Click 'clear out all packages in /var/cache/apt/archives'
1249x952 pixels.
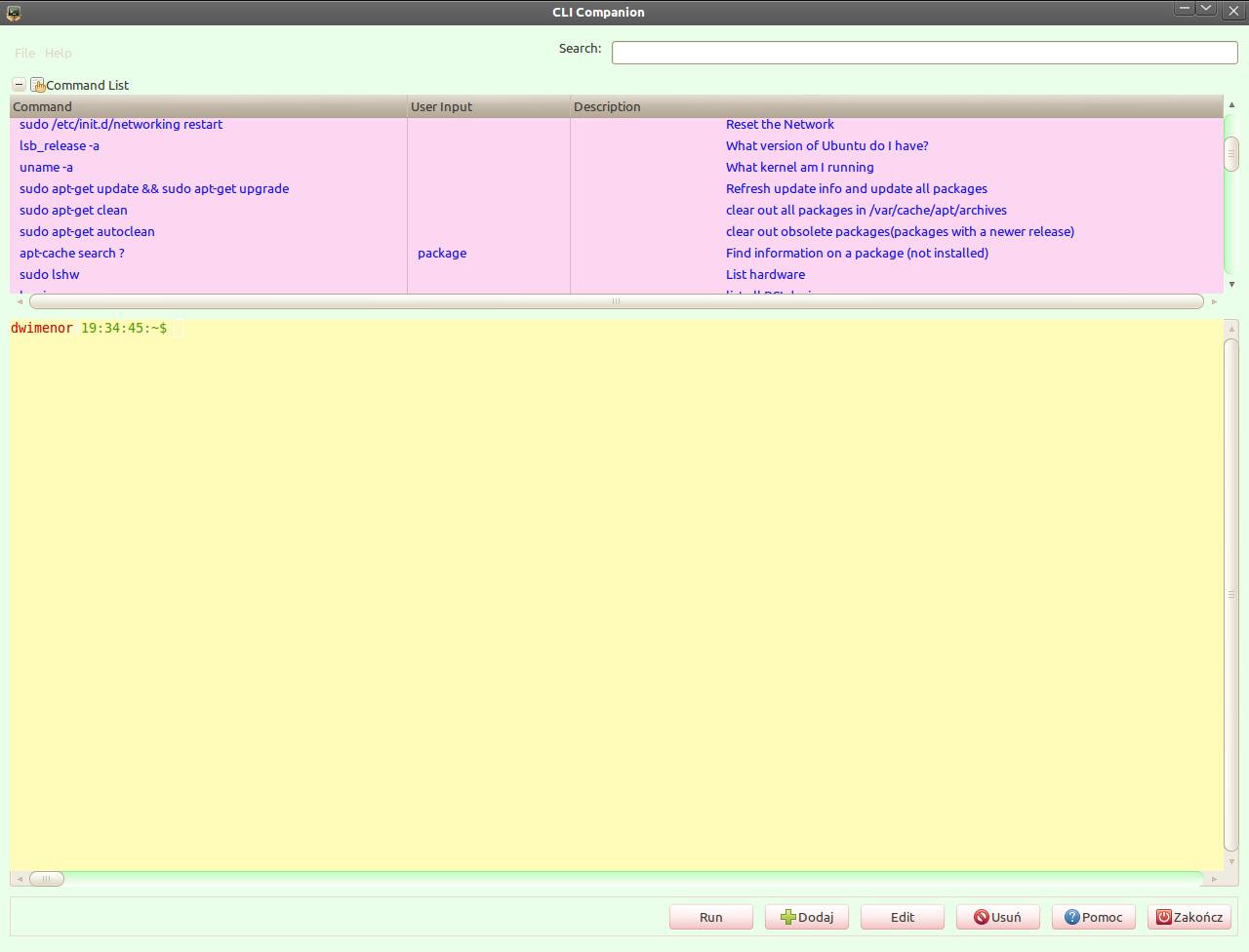pyautogui.click(x=866, y=210)
